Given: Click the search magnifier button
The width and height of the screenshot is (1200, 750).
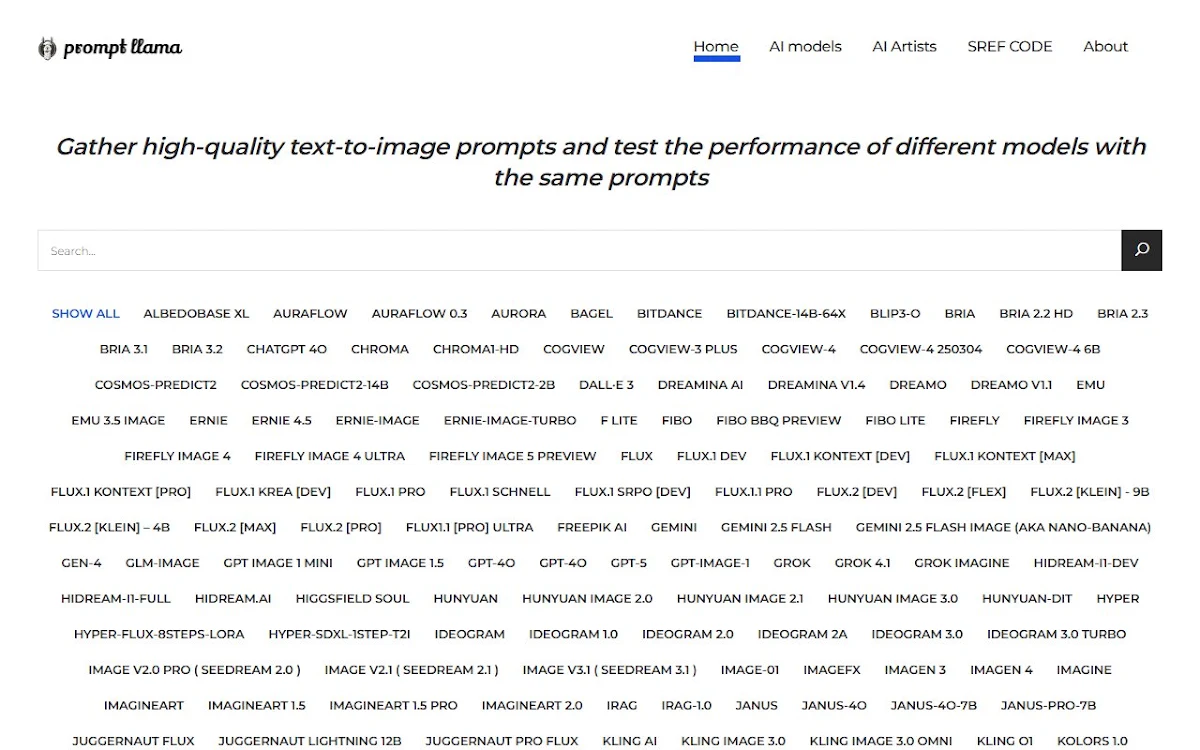Looking at the screenshot, I should coord(1141,250).
